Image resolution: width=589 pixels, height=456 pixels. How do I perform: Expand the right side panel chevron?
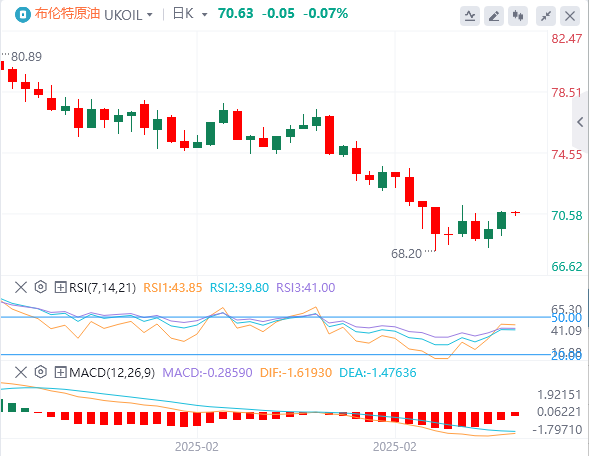(580, 122)
